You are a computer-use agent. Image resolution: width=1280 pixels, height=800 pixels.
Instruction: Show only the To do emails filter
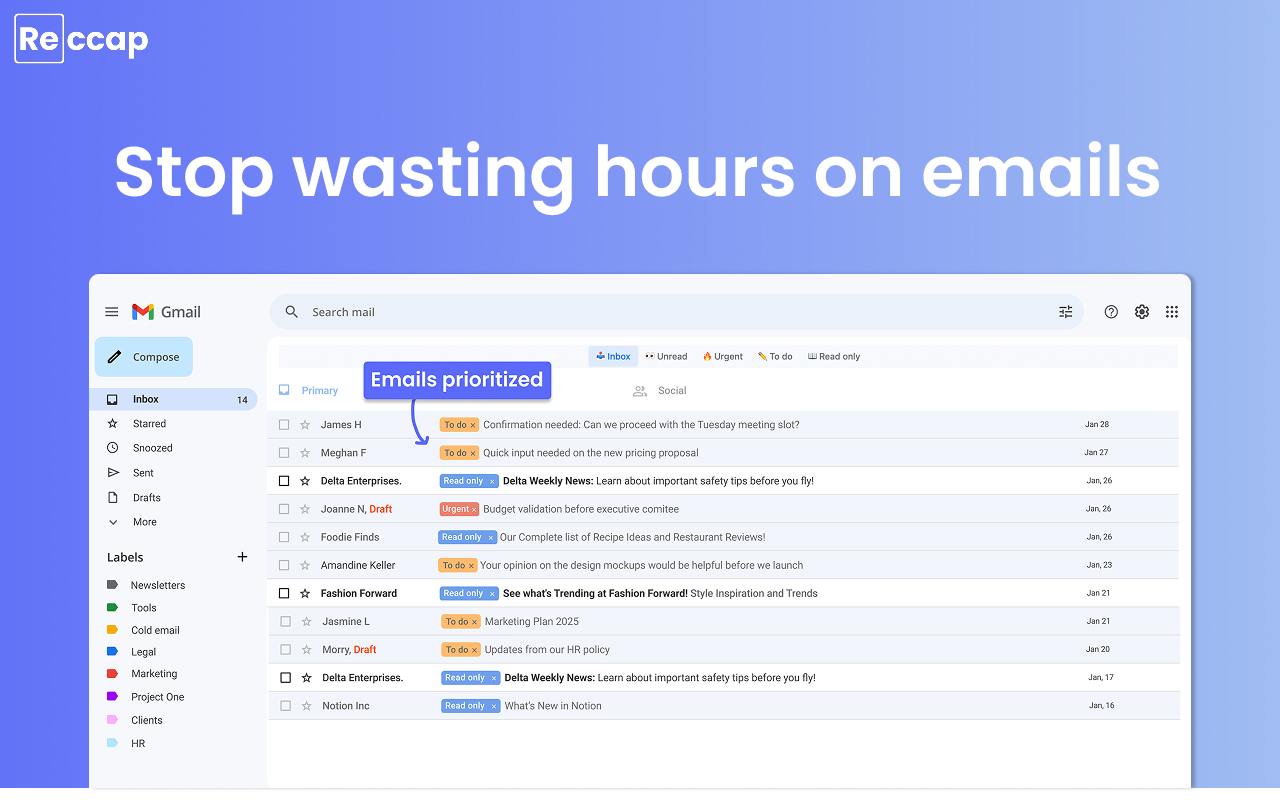[775, 356]
